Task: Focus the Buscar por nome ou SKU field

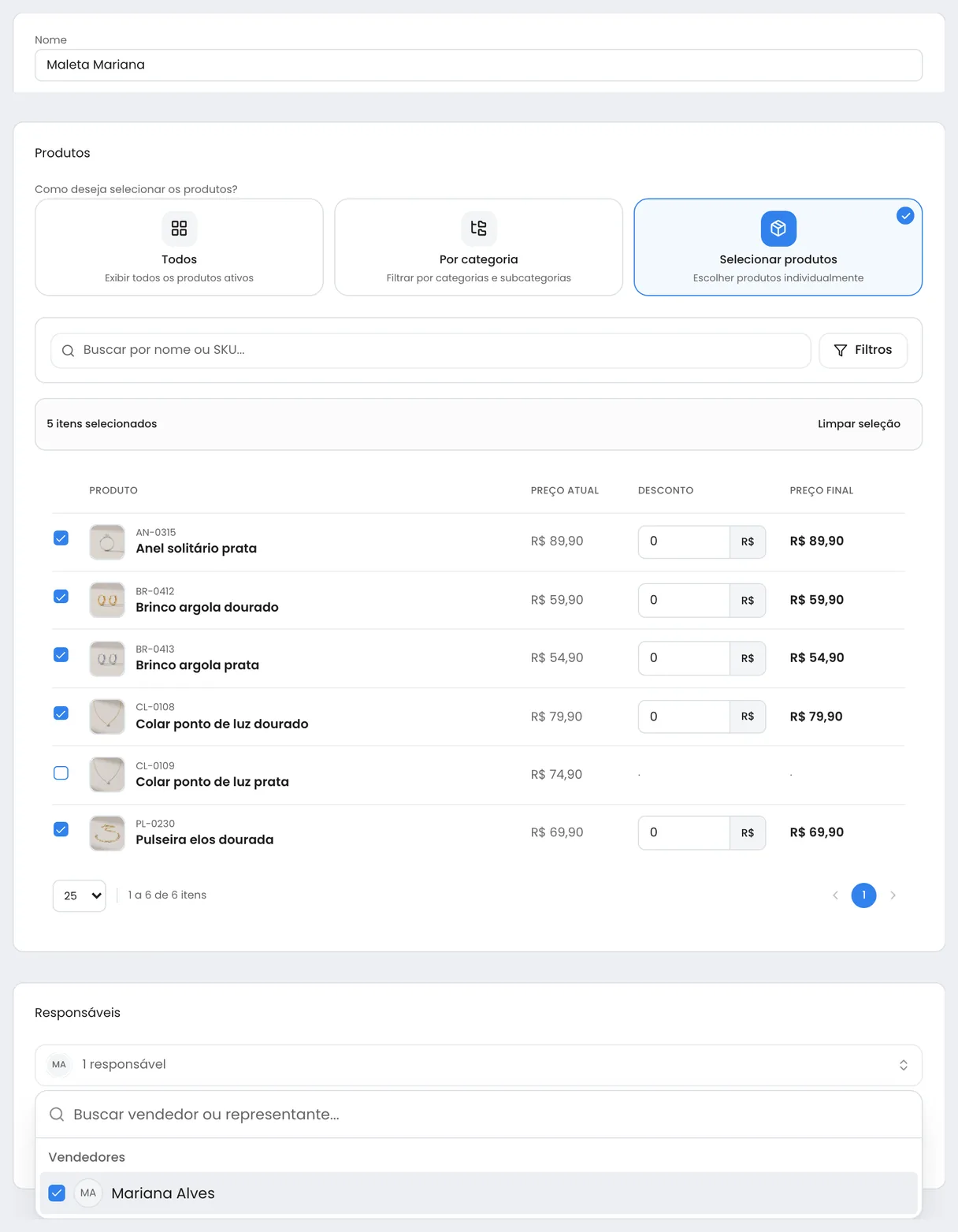Action: pyautogui.click(x=431, y=351)
